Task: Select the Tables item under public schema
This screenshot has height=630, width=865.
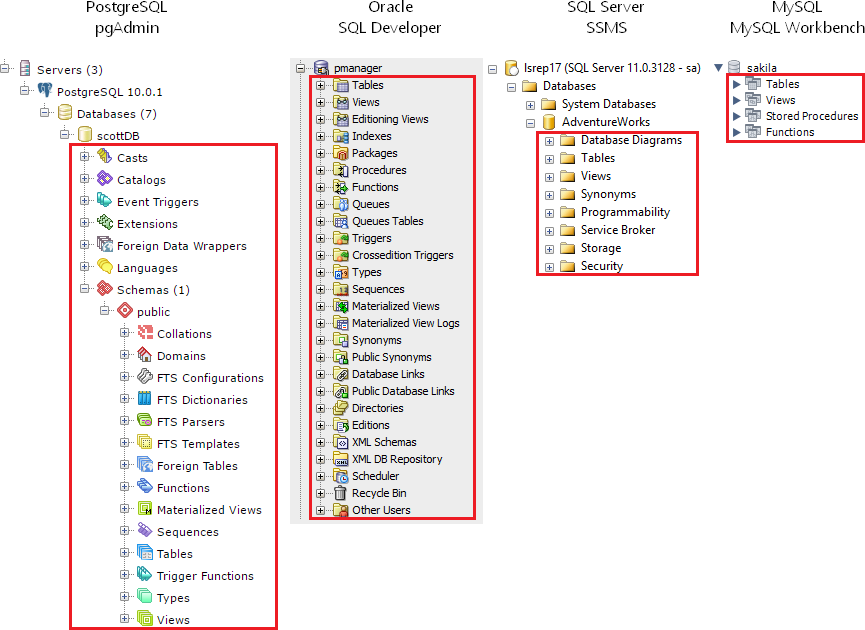Action: pos(174,554)
